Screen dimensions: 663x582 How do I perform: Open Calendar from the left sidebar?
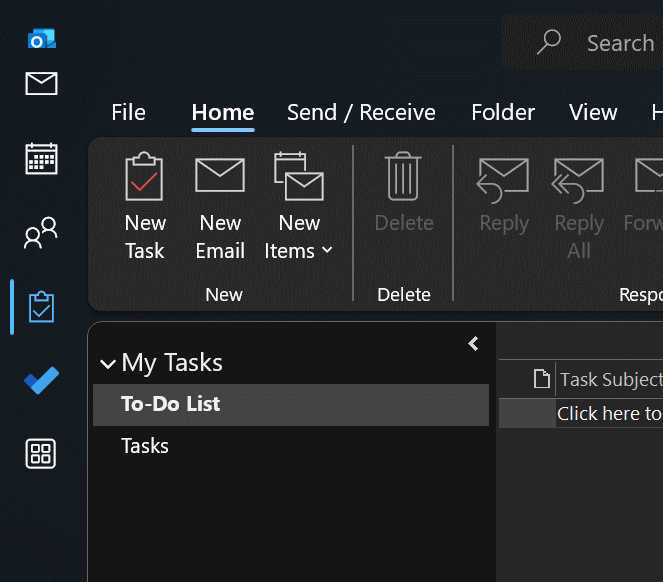[41, 159]
